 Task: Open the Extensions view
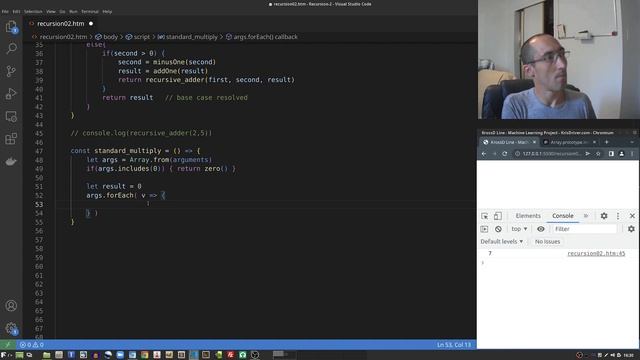(11, 139)
